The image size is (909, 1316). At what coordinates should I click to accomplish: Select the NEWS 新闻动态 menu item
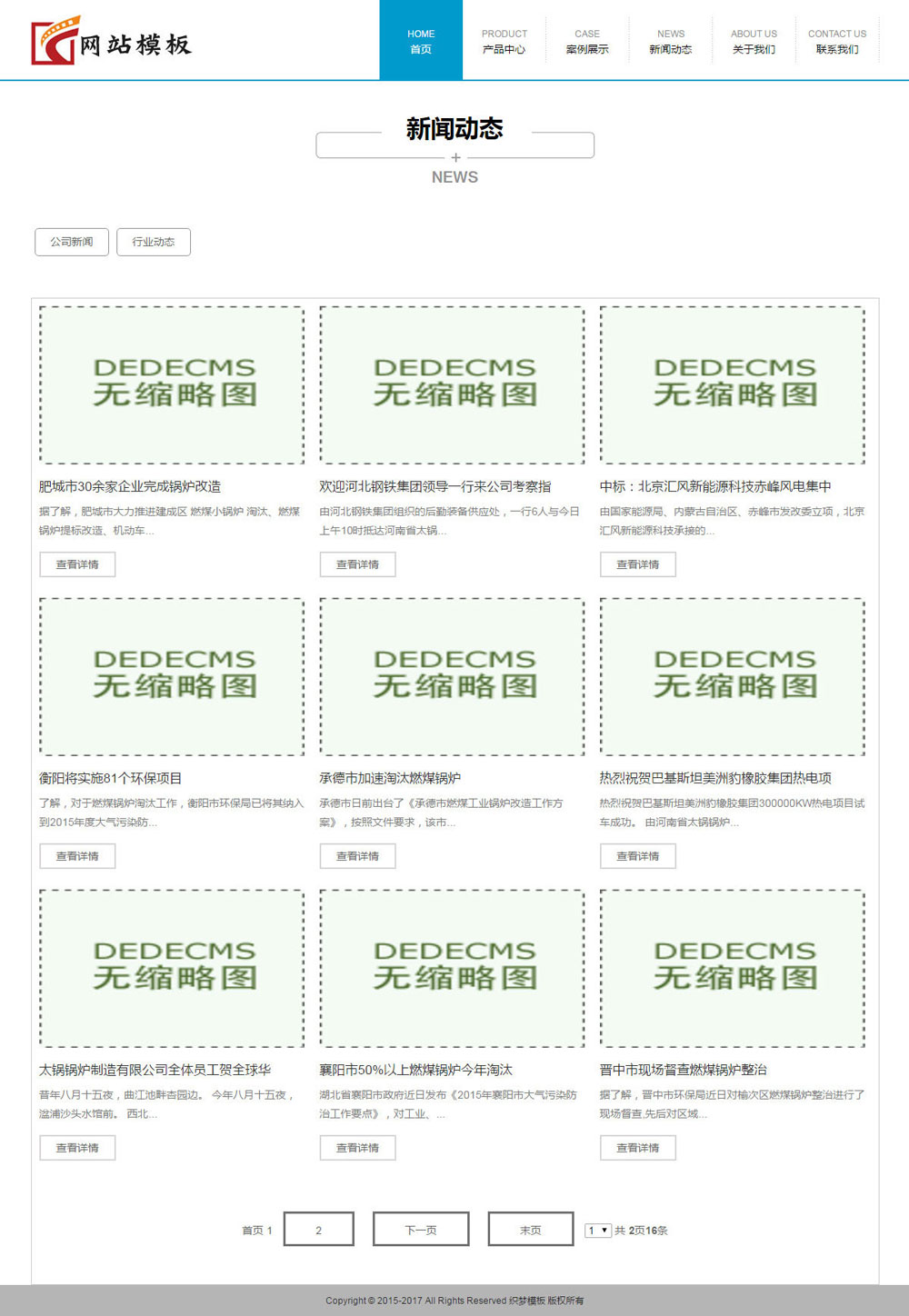coord(671,41)
